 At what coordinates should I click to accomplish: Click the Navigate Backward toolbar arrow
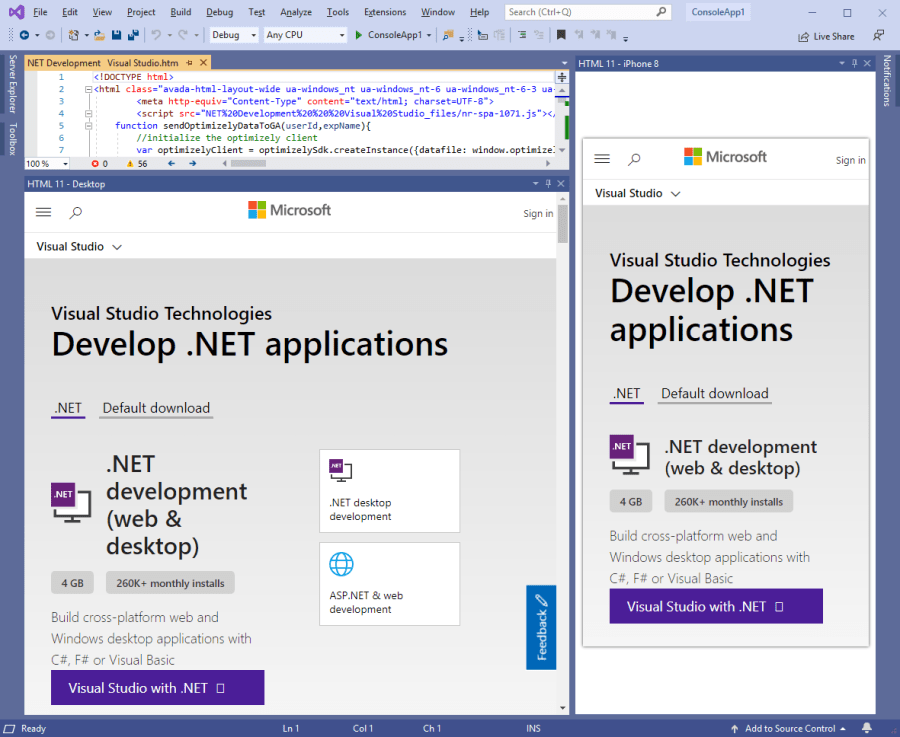point(23,35)
